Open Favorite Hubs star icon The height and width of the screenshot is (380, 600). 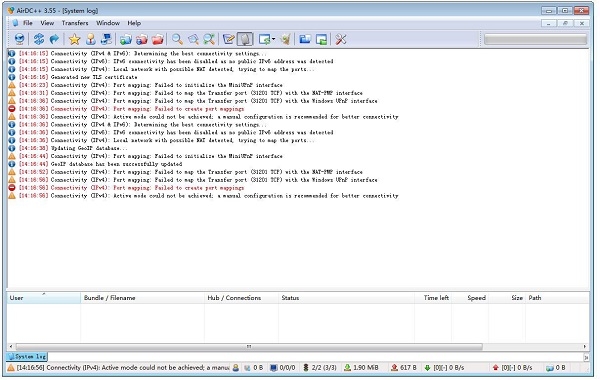[75, 39]
